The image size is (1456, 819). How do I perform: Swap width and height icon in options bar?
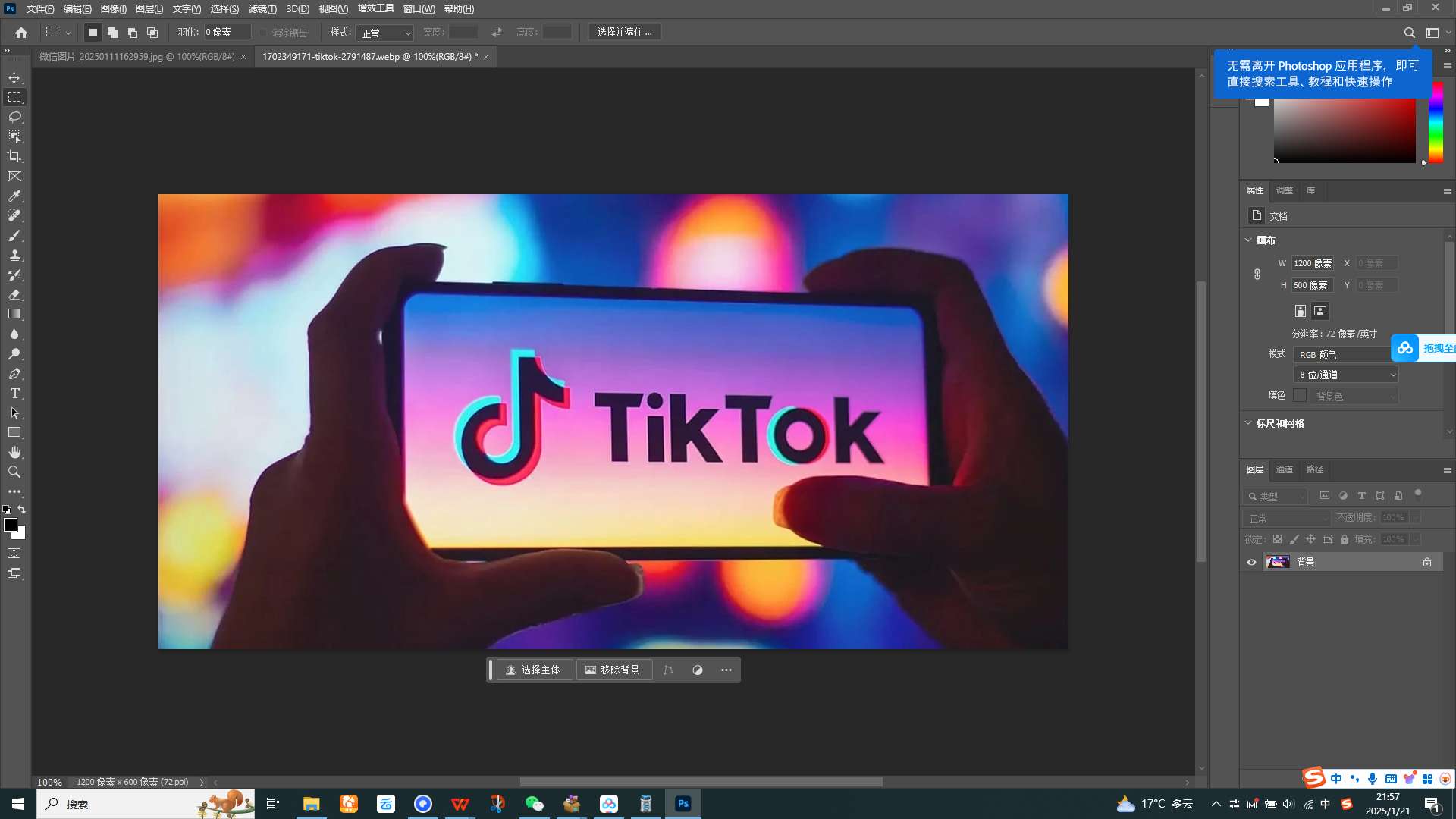[497, 33]
